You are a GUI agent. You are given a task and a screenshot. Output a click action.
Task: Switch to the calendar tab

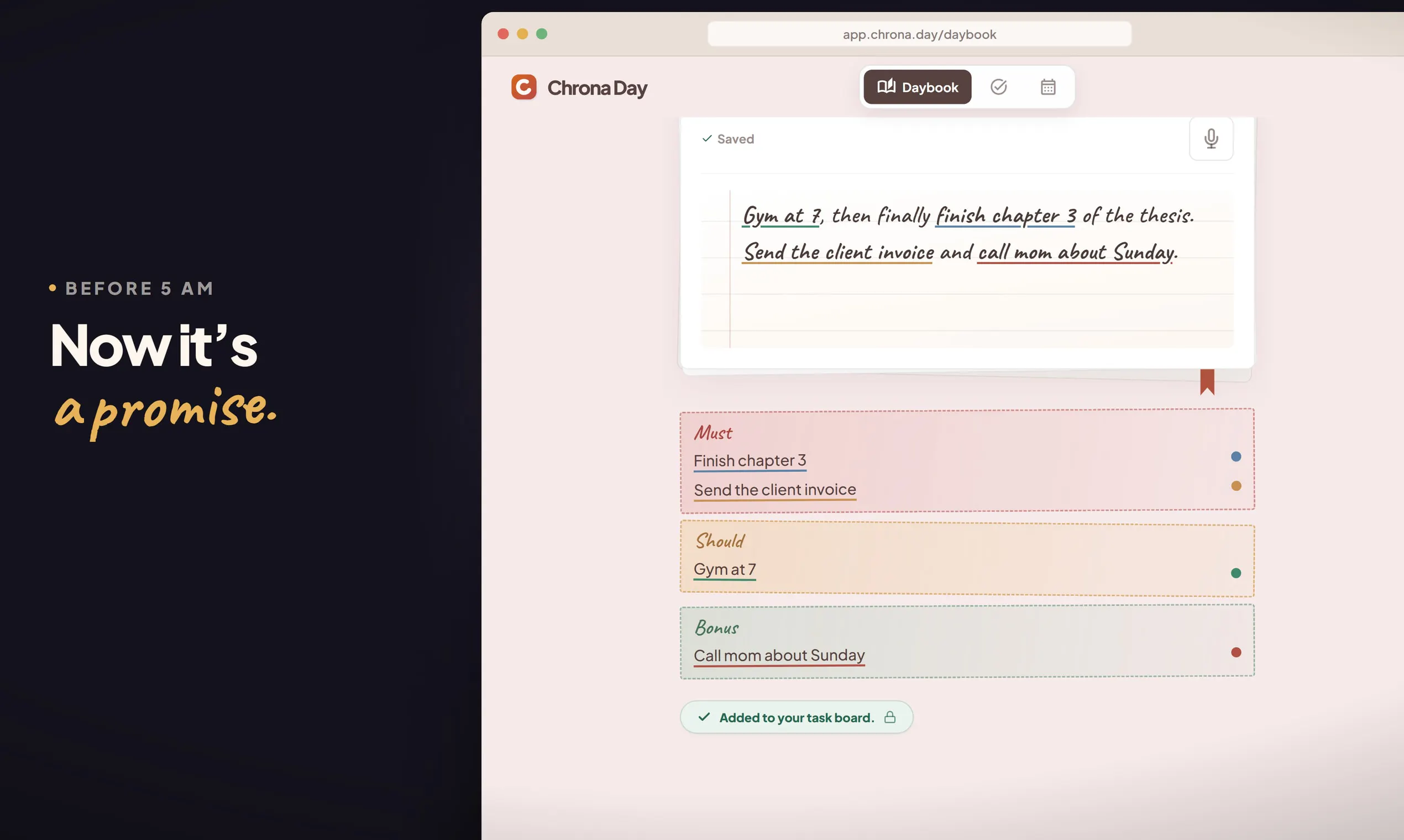point(1048,87)
